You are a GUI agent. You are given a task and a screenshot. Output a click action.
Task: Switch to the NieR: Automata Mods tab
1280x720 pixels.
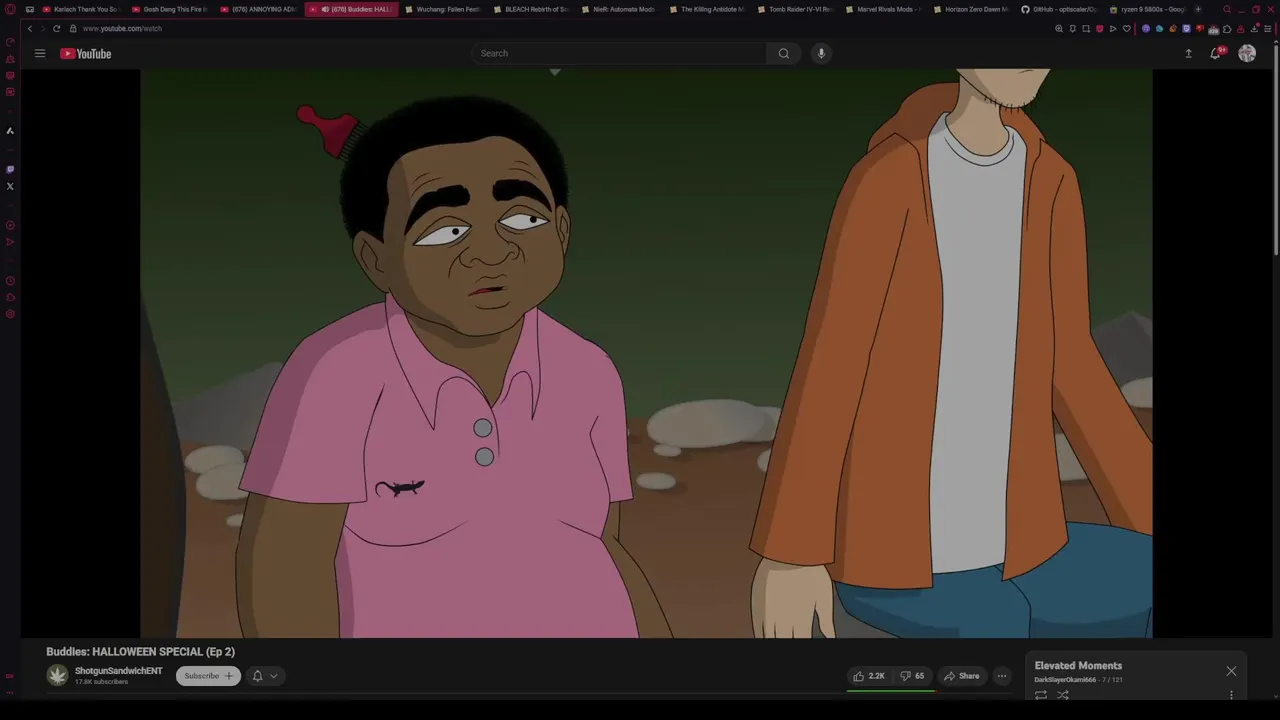pyautogui.click(x=618, y=9)
